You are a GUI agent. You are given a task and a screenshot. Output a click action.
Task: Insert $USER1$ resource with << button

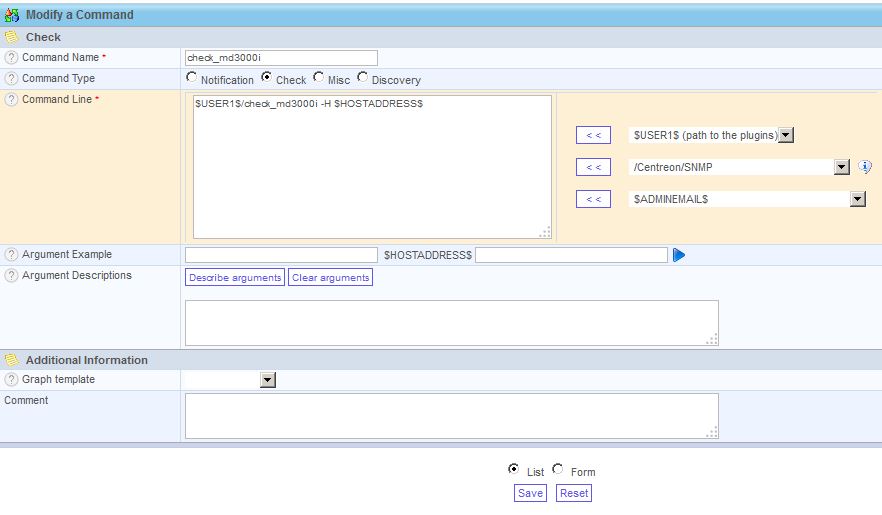click(593, 135)
